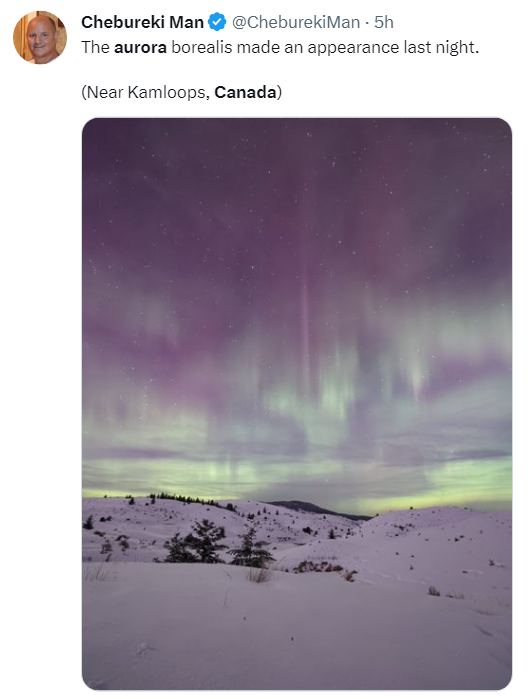Open the attached aurora photo
Screen dimensions: 529x699
pyautogui.click(x=297, y=404)
